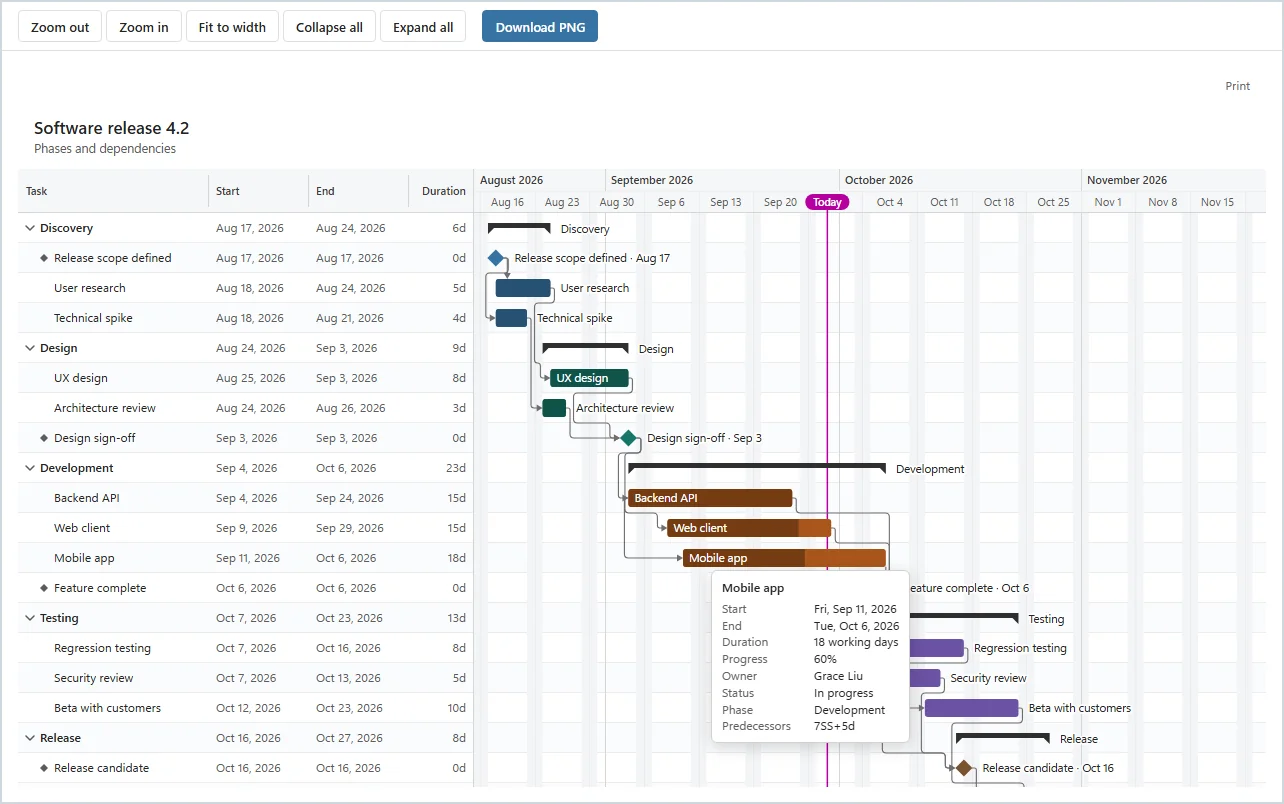Click the Aug 16 week header

[507, 202]
